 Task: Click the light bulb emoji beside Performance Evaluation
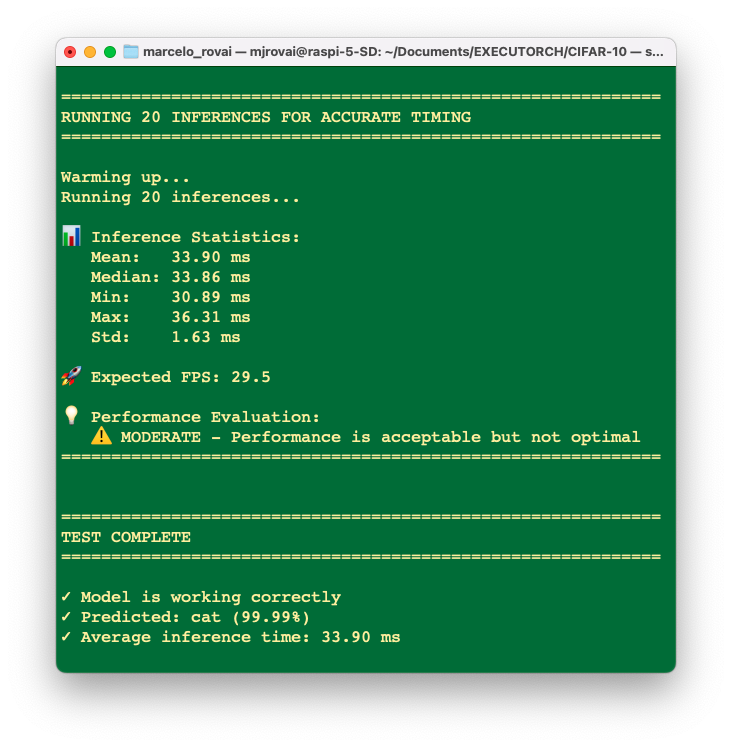71,416
